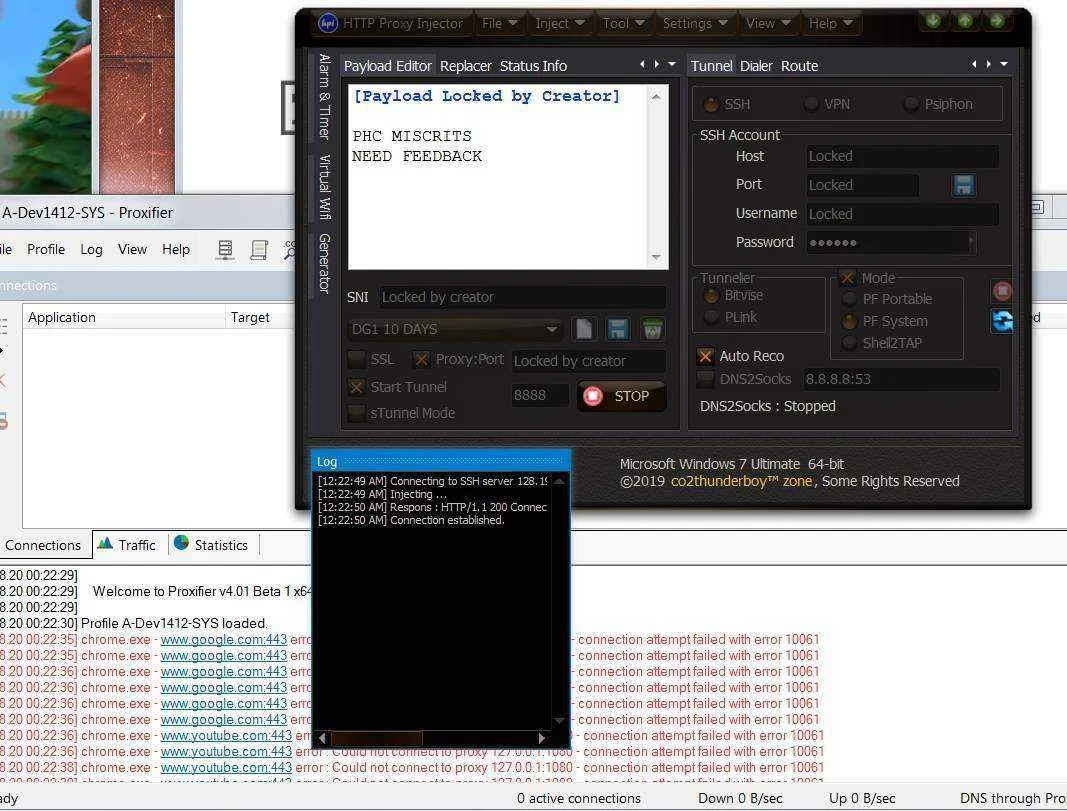Select the PLink tunneler option
1067x811 pixels.
(x=711, y=317)
